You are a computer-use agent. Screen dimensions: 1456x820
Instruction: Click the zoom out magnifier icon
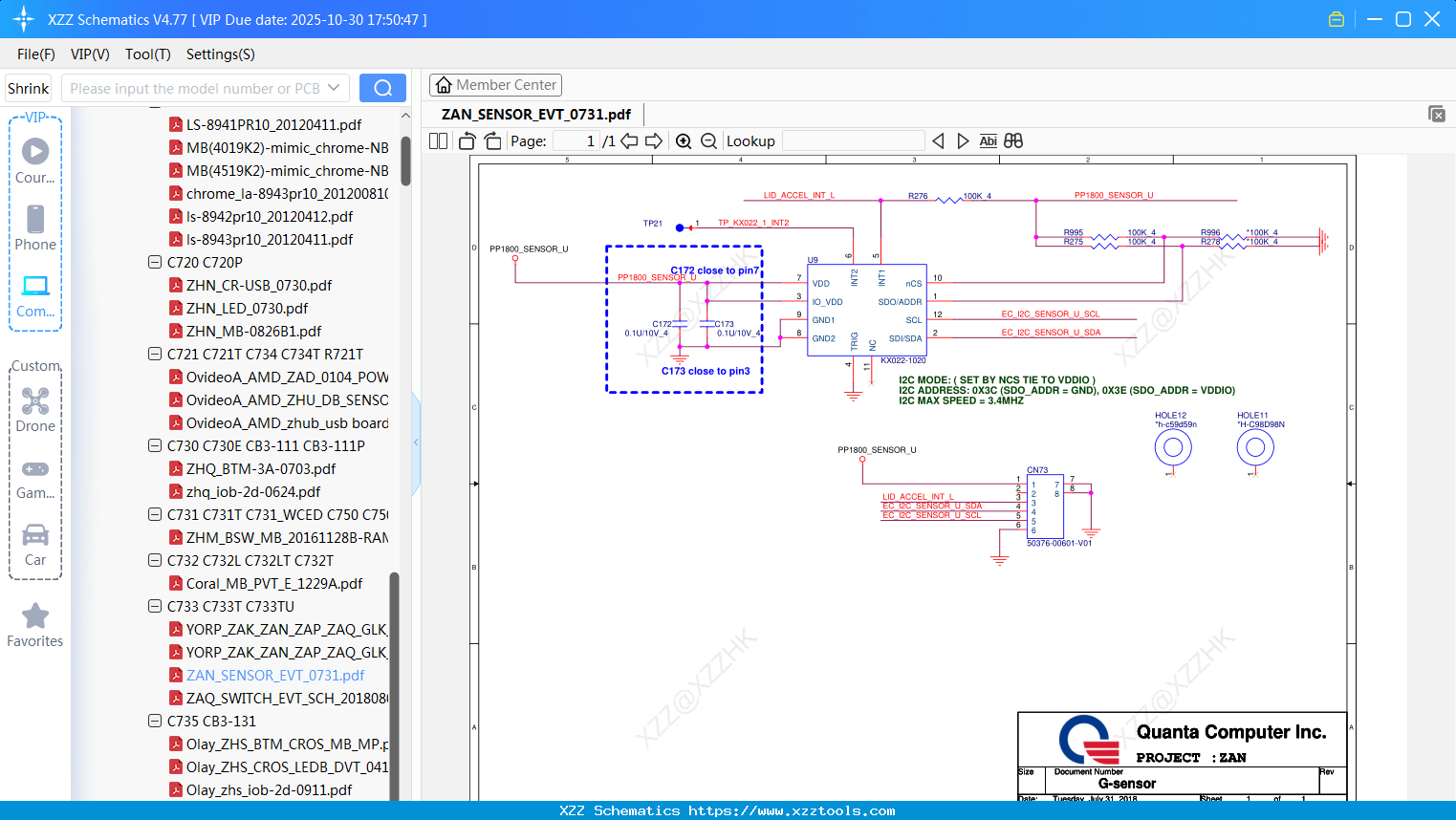[708, 141]
